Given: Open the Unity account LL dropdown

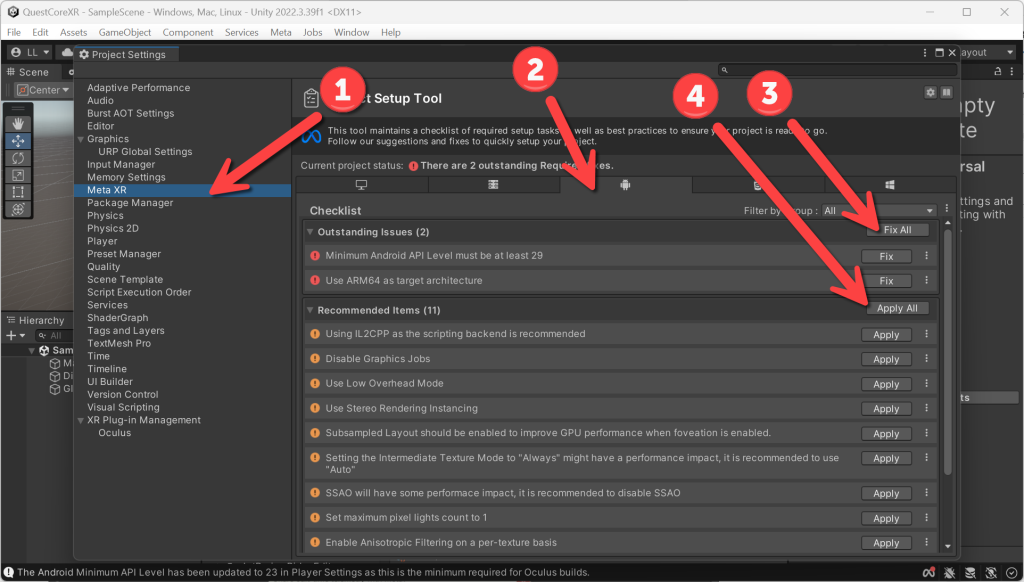Looking at the screenshot, I should [x=31, y=52].
